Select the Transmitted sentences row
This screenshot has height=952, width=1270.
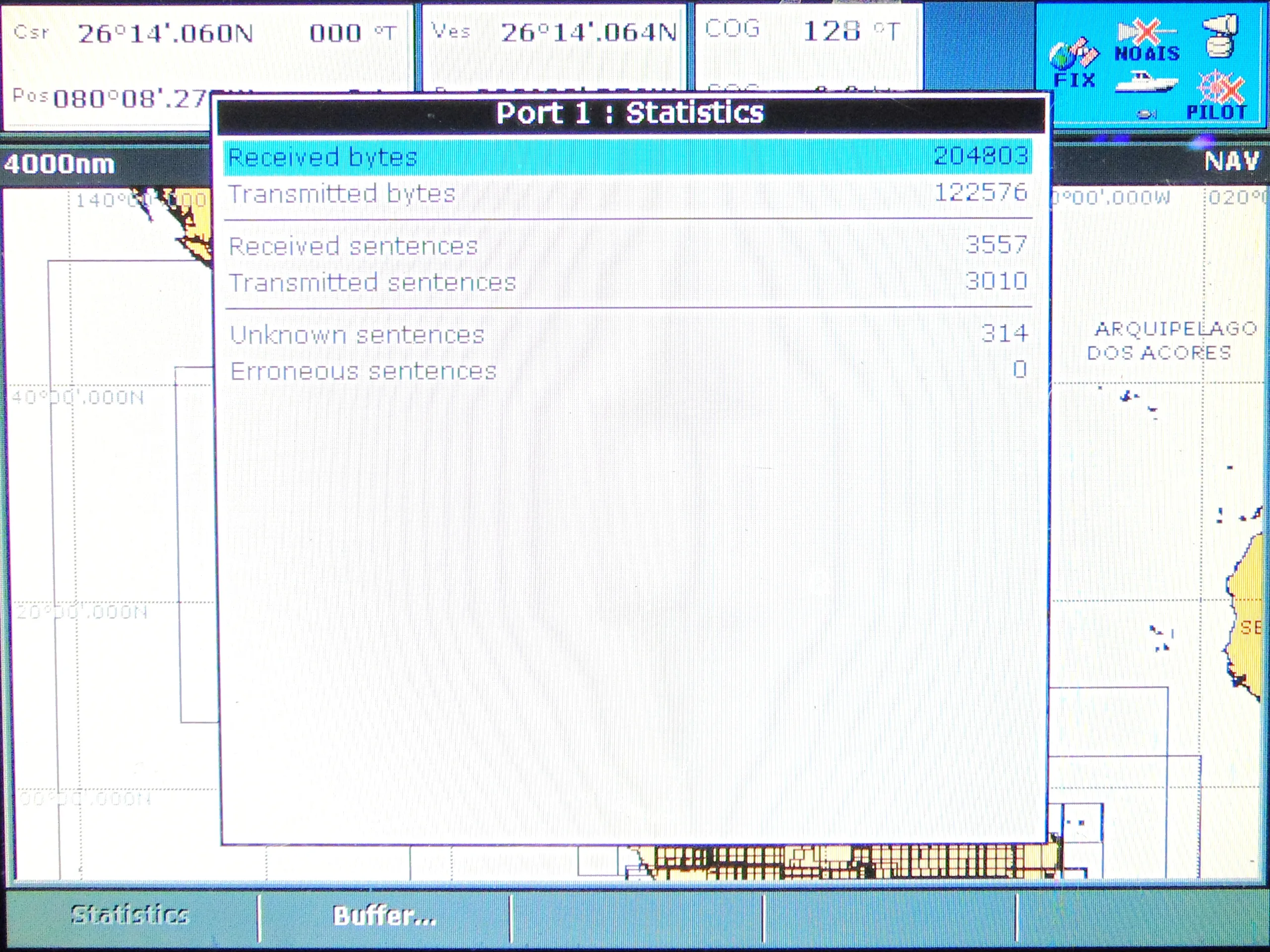[628, 282]
